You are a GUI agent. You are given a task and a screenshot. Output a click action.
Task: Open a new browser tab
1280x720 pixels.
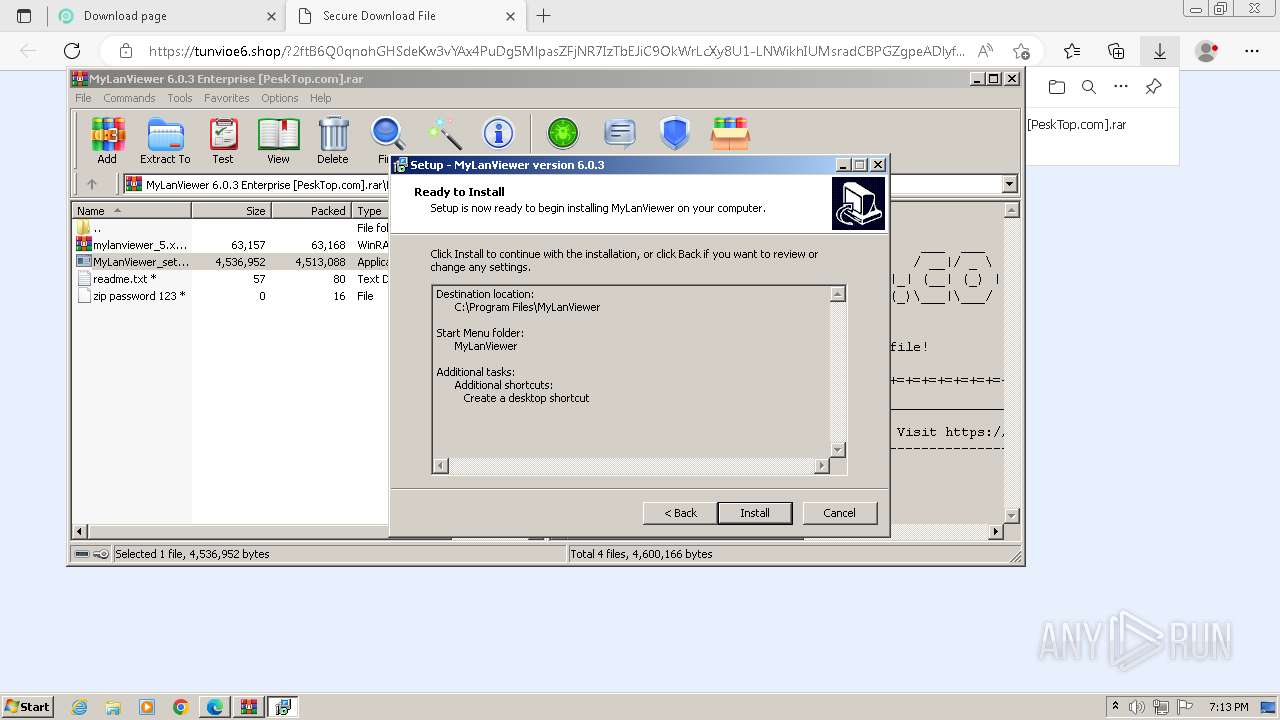coord(544,16)
